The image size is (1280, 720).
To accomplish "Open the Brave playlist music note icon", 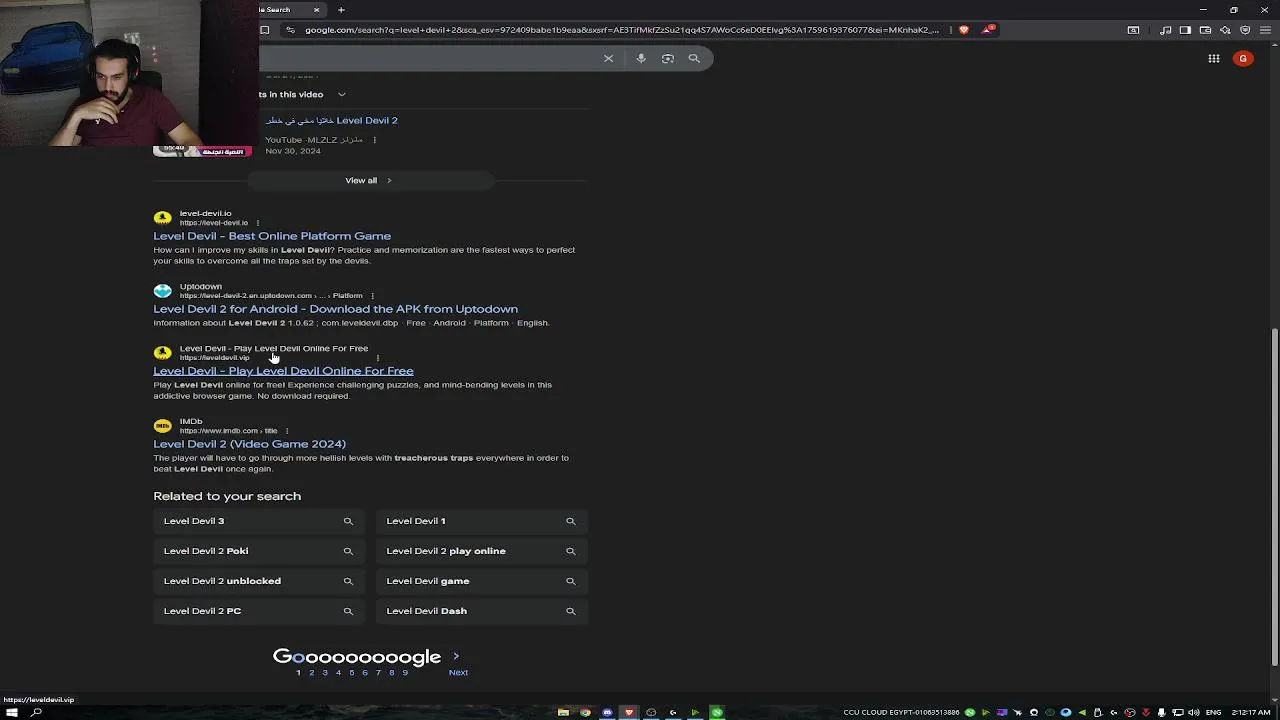I will coord(1166,30).
